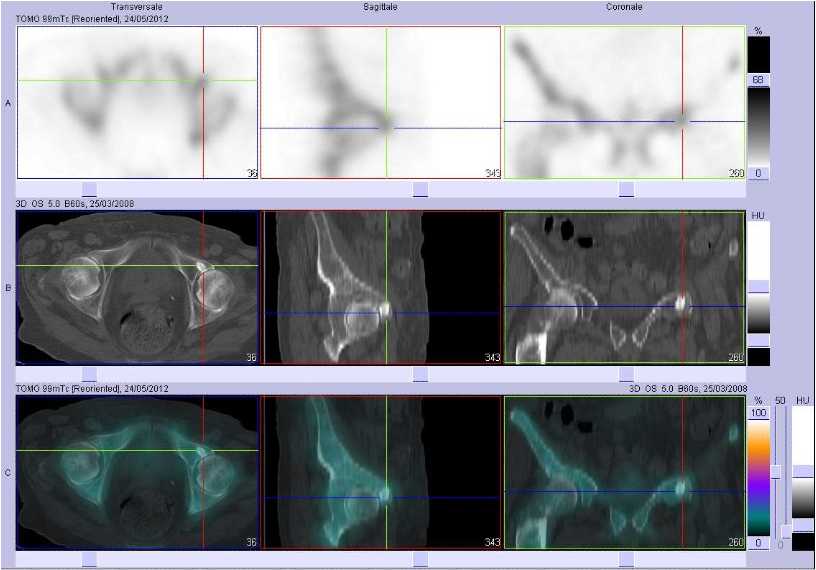Select the row C fused transversal view
The height and width of the screenshot is (570, 816).
click(137, 472)
